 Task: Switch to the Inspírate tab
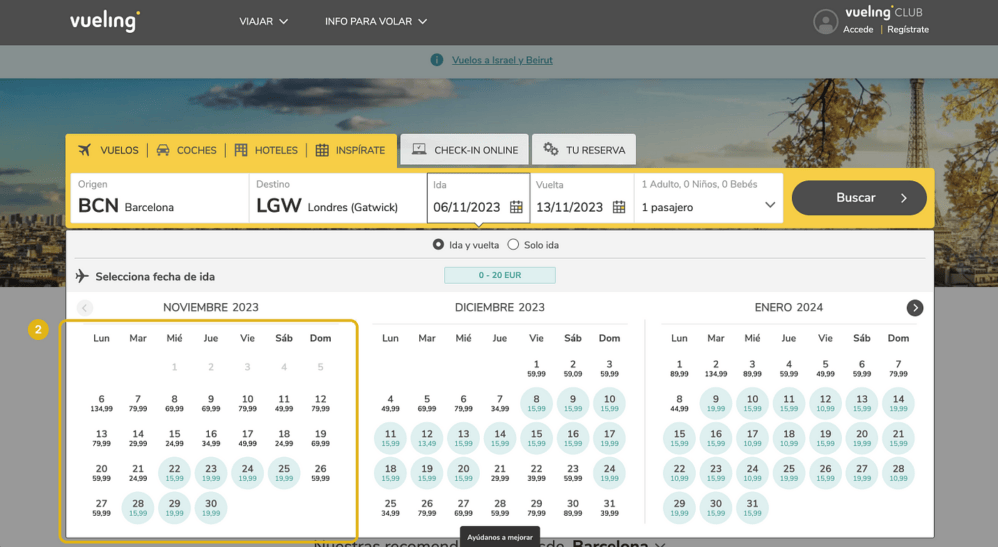(x=351, y=150)
